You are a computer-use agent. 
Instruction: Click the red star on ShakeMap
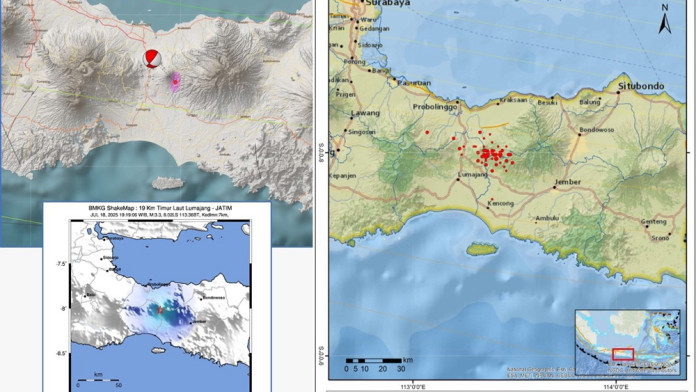(160, 310)
